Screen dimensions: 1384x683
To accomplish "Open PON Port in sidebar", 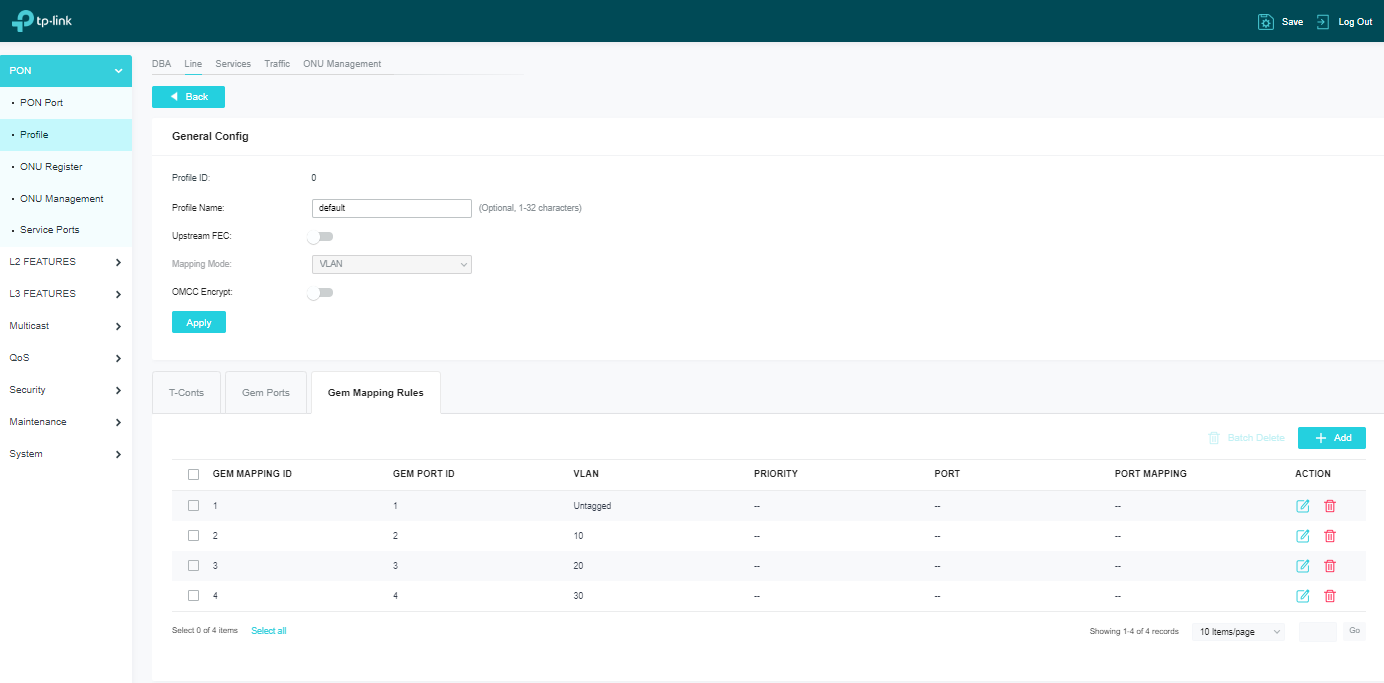I will (x=66, y=103).
